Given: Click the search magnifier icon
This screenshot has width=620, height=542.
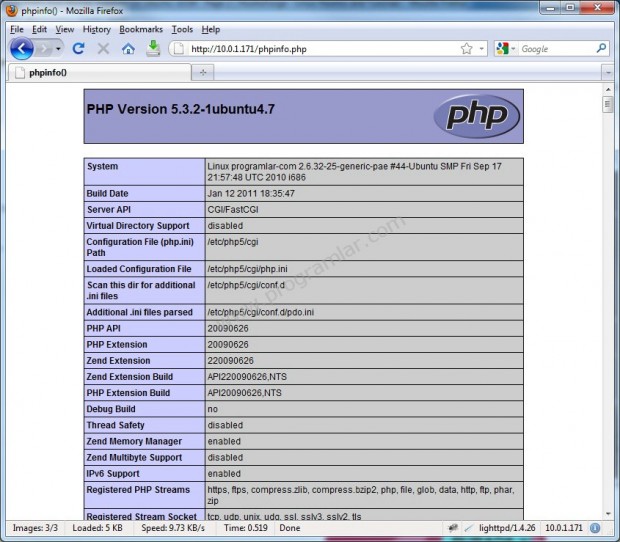Looking at the screenshot, I should (601, 48).
